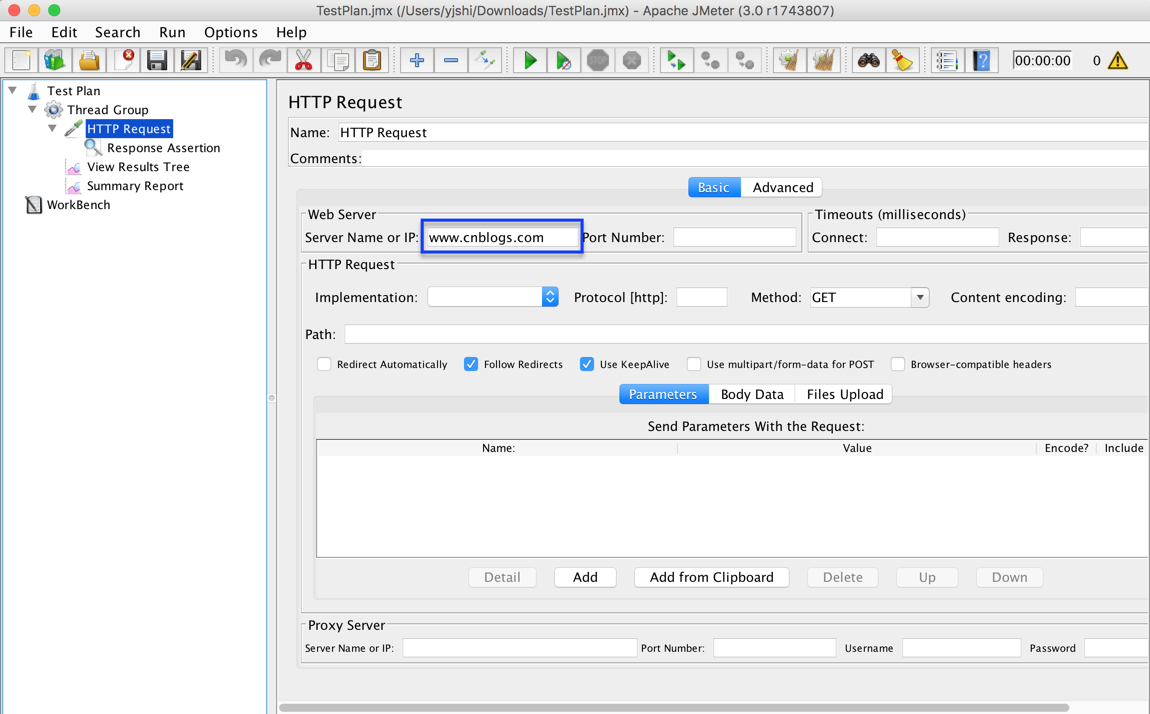This screenshot has width=1150, height=714.
Task: Switch to the Advanced tab
Action: click(x=782, y=187)
